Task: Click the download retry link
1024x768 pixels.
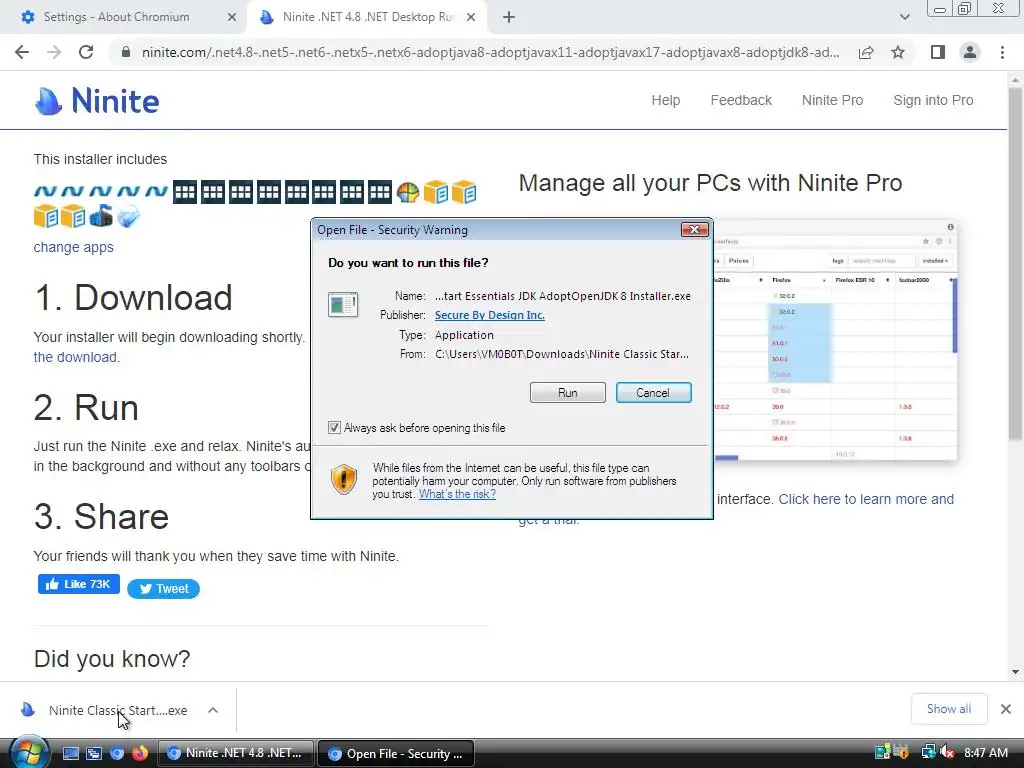Action: tap(76, 357)
